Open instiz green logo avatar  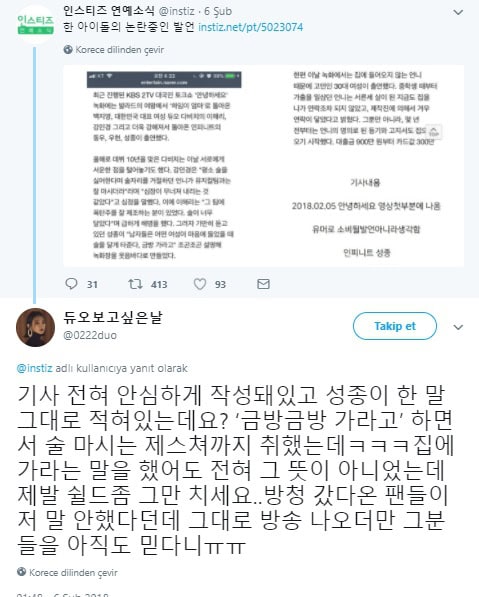35,24
